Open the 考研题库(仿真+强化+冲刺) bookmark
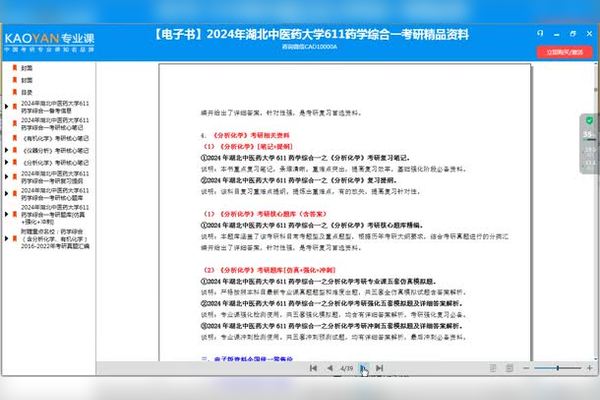 (x=55, y=214)
